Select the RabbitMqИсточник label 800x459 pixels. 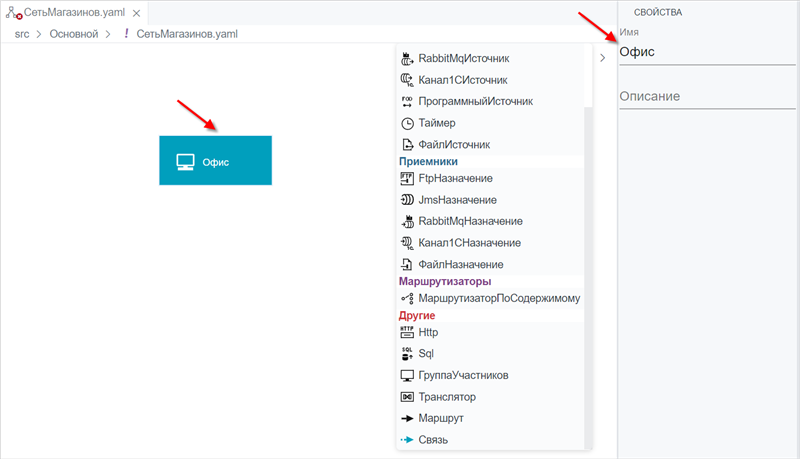pyautogui.click(x=464, y=59)
